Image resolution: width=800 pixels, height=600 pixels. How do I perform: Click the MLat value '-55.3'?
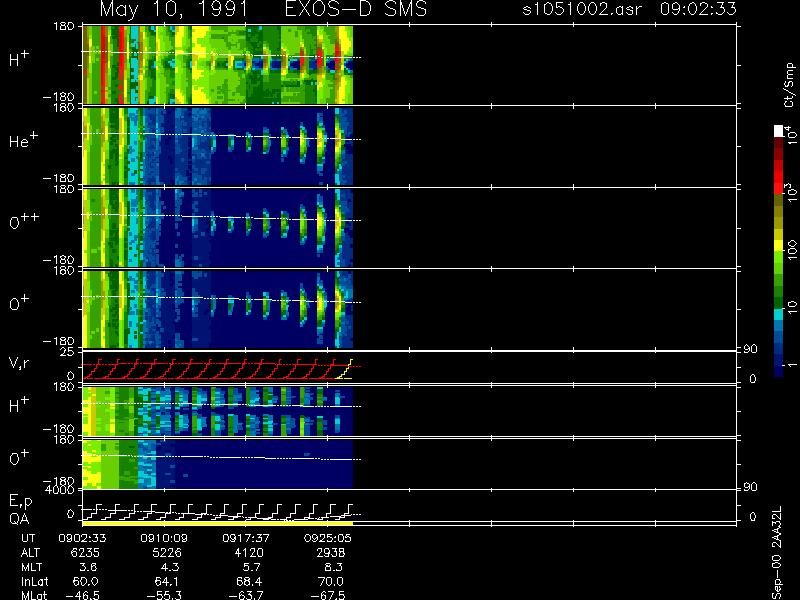pos(164,595)
